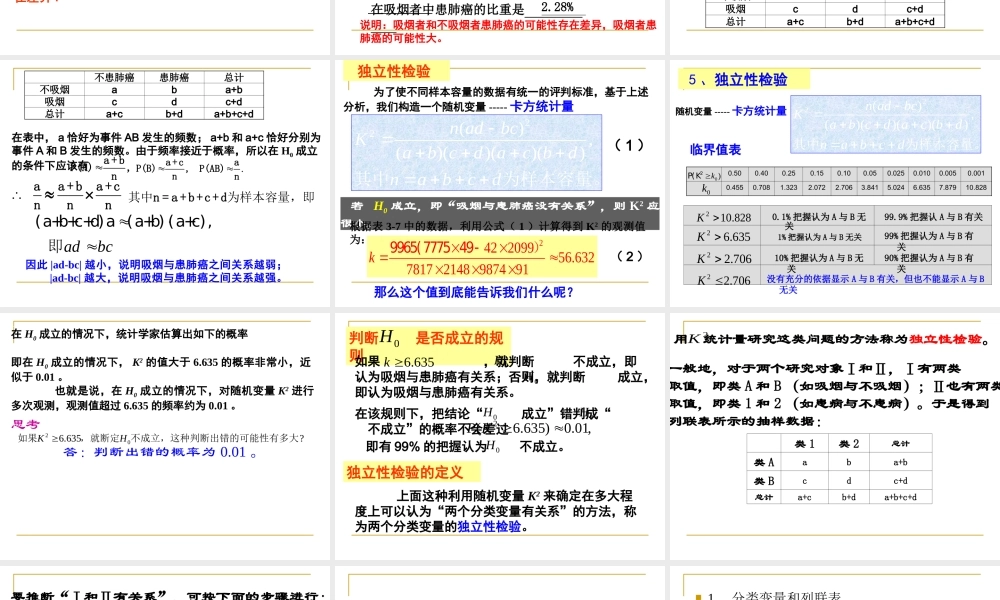Open the slide titled 5、独立性检验
Viewport: 1000px width, 600px height.
point(835,184)
